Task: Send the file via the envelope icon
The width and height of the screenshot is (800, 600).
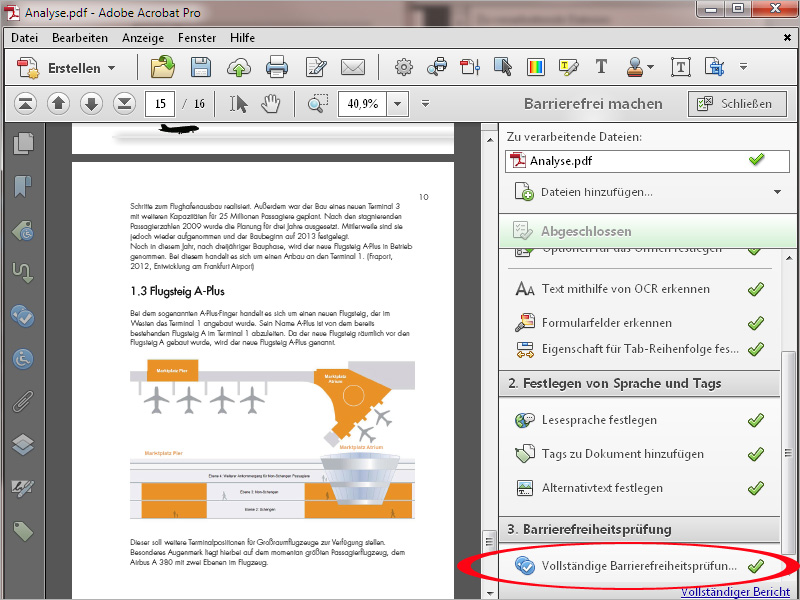Action: pyautogui.click(x=353, y=67)
